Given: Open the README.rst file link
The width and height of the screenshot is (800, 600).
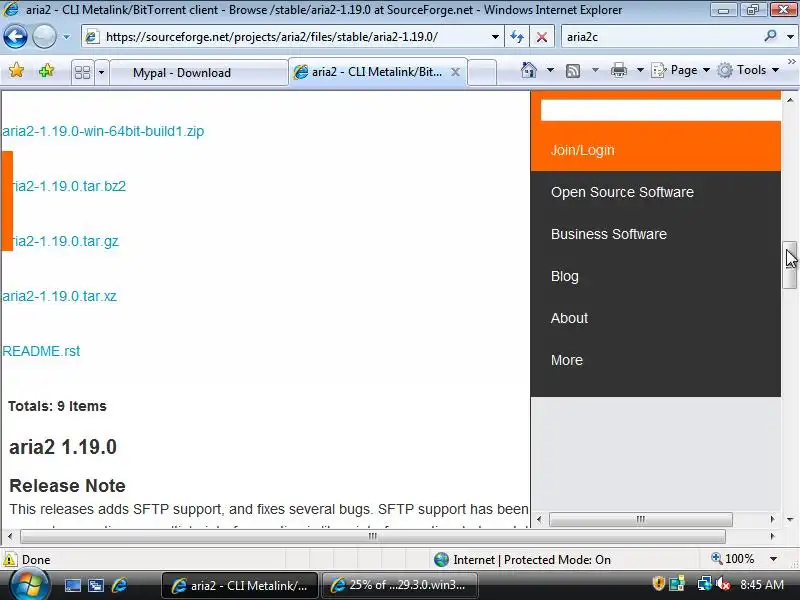Looking at the screenshot, I should [x=41, y=352].
